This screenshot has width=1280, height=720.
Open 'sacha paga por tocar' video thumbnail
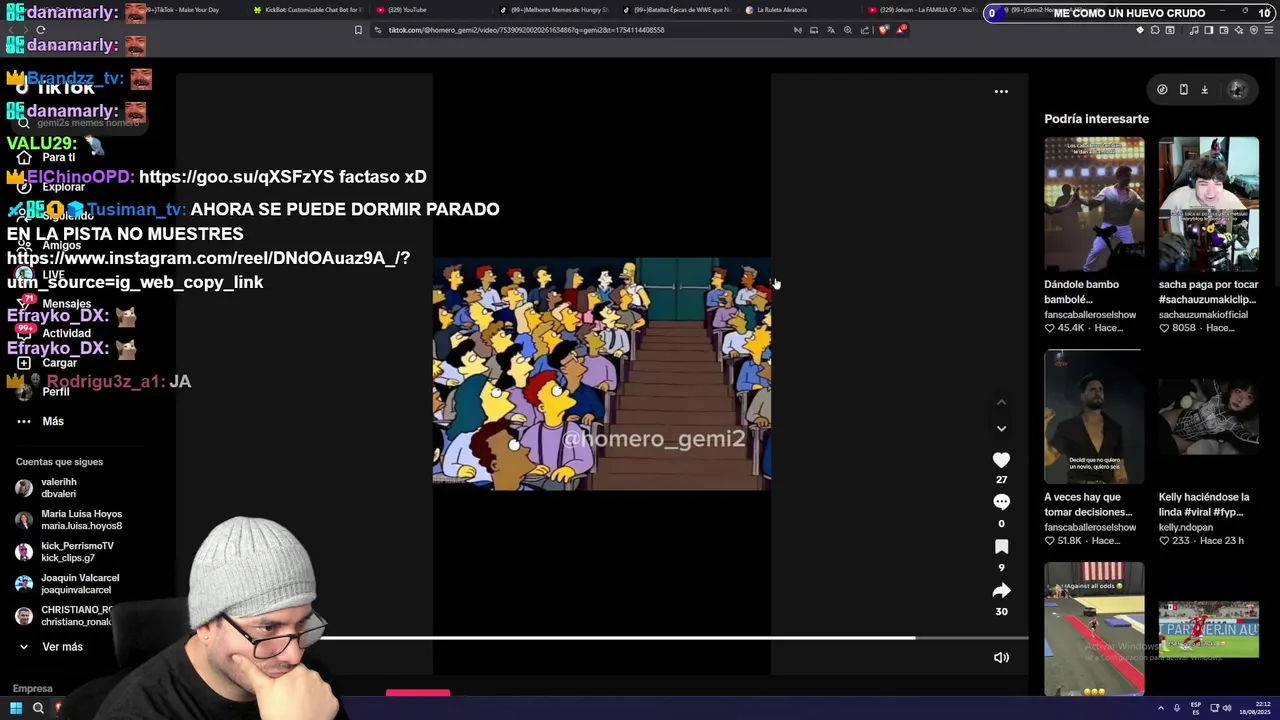pos(1208,204)
